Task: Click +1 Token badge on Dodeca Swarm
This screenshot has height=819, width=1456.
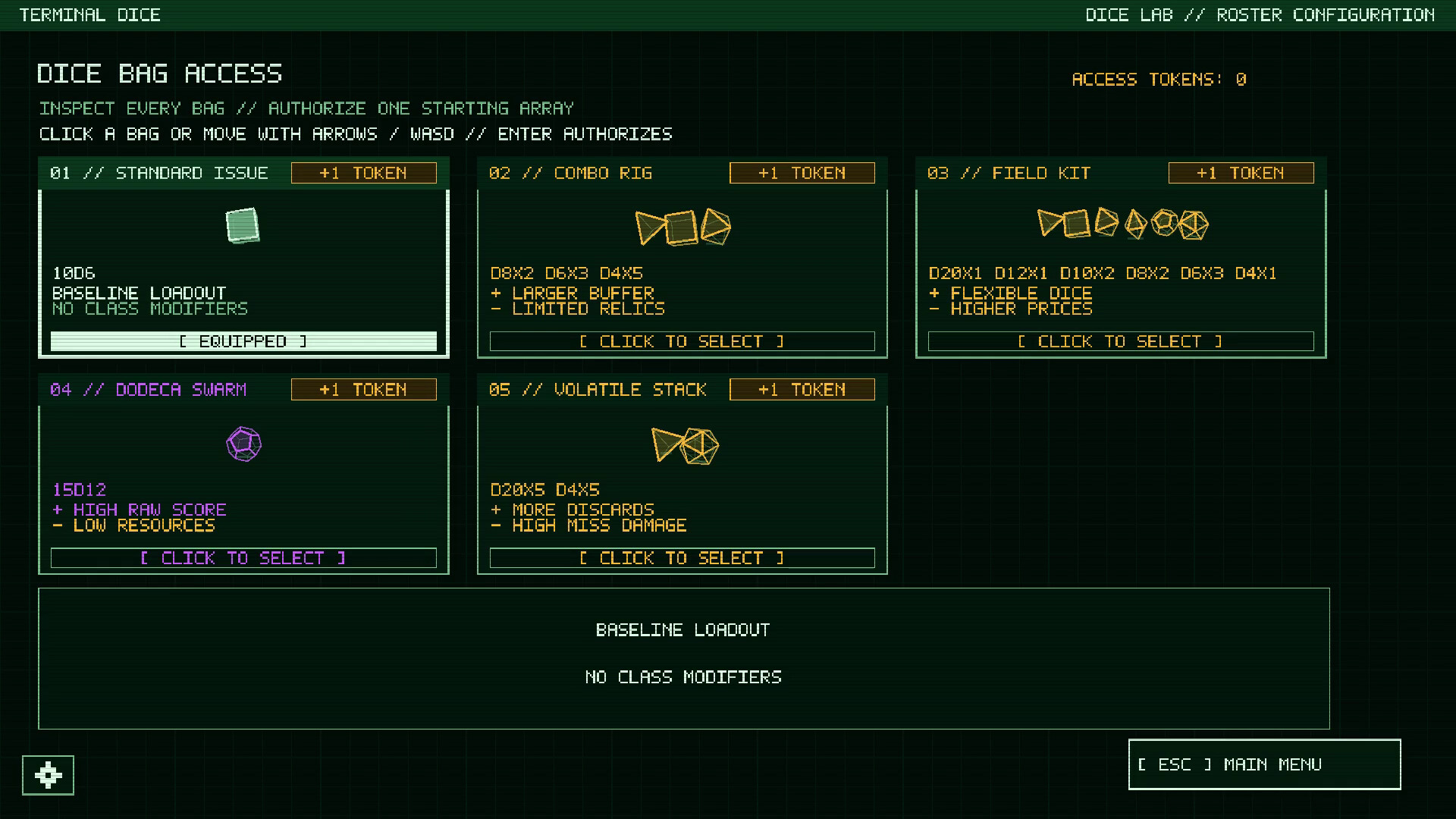Action: [363, 390]
